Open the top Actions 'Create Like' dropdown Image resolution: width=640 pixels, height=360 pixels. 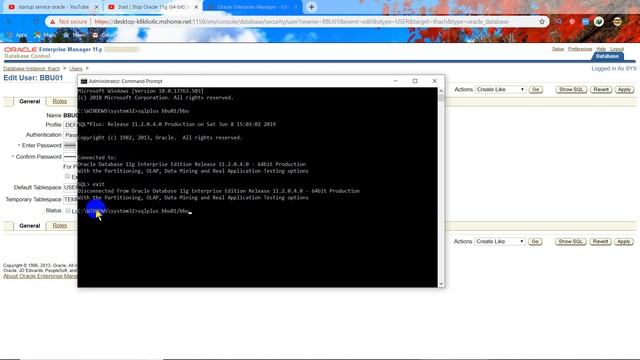pos(500,89)
